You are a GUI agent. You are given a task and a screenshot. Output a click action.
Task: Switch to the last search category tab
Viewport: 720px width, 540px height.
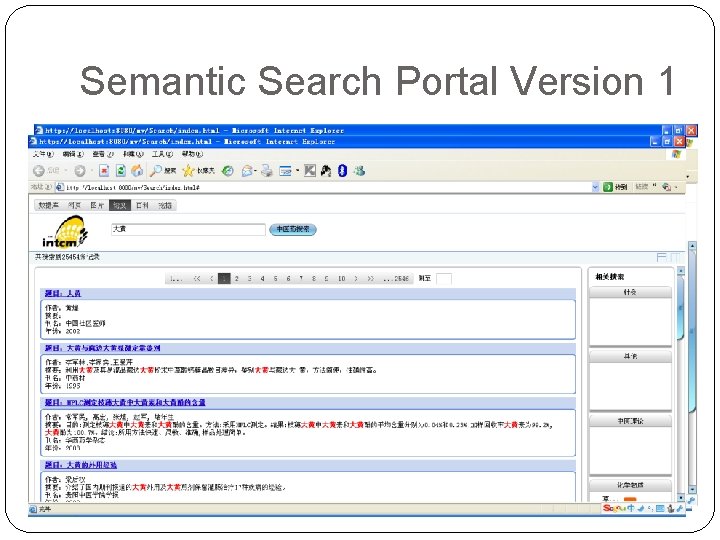pos(165,205)
